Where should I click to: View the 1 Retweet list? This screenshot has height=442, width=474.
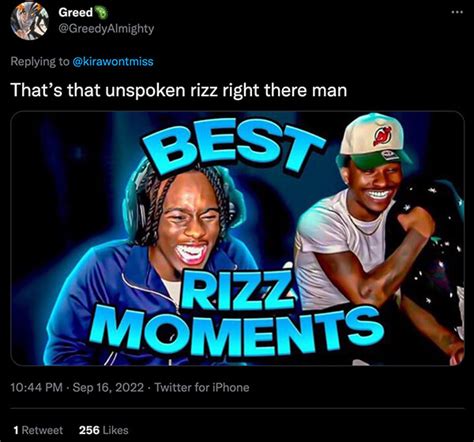click(x=38, y=430)
